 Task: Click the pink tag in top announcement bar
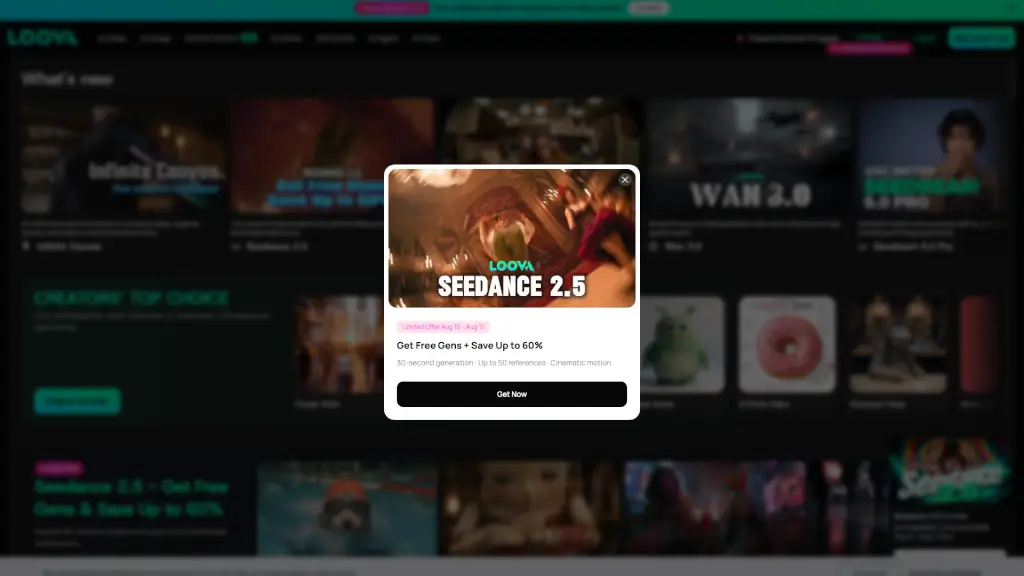point(392,8)
